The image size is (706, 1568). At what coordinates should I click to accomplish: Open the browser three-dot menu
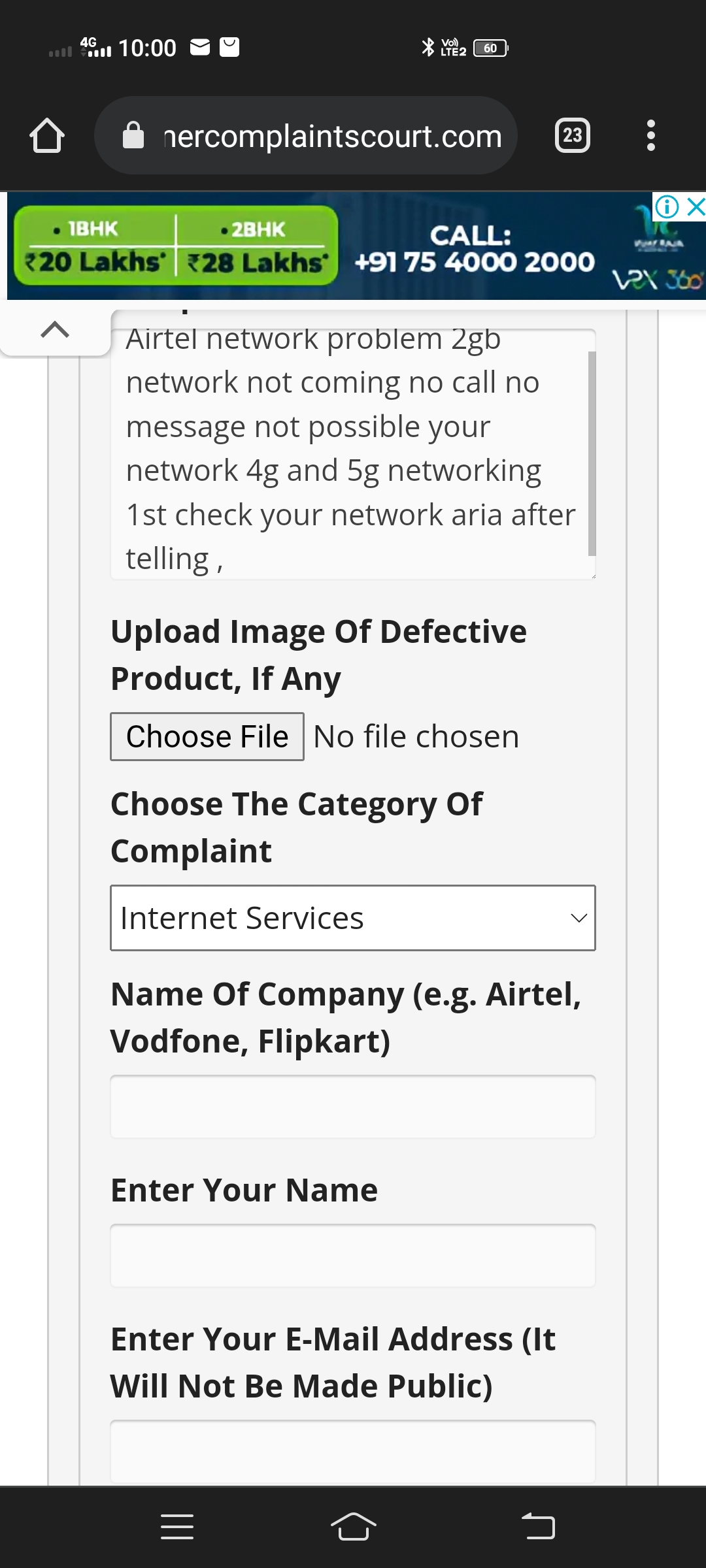pyautogui.click(x=650, y=136)
